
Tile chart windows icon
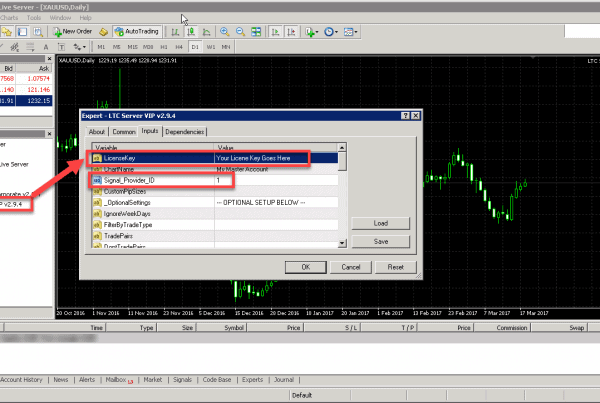(x=256, y=32)
